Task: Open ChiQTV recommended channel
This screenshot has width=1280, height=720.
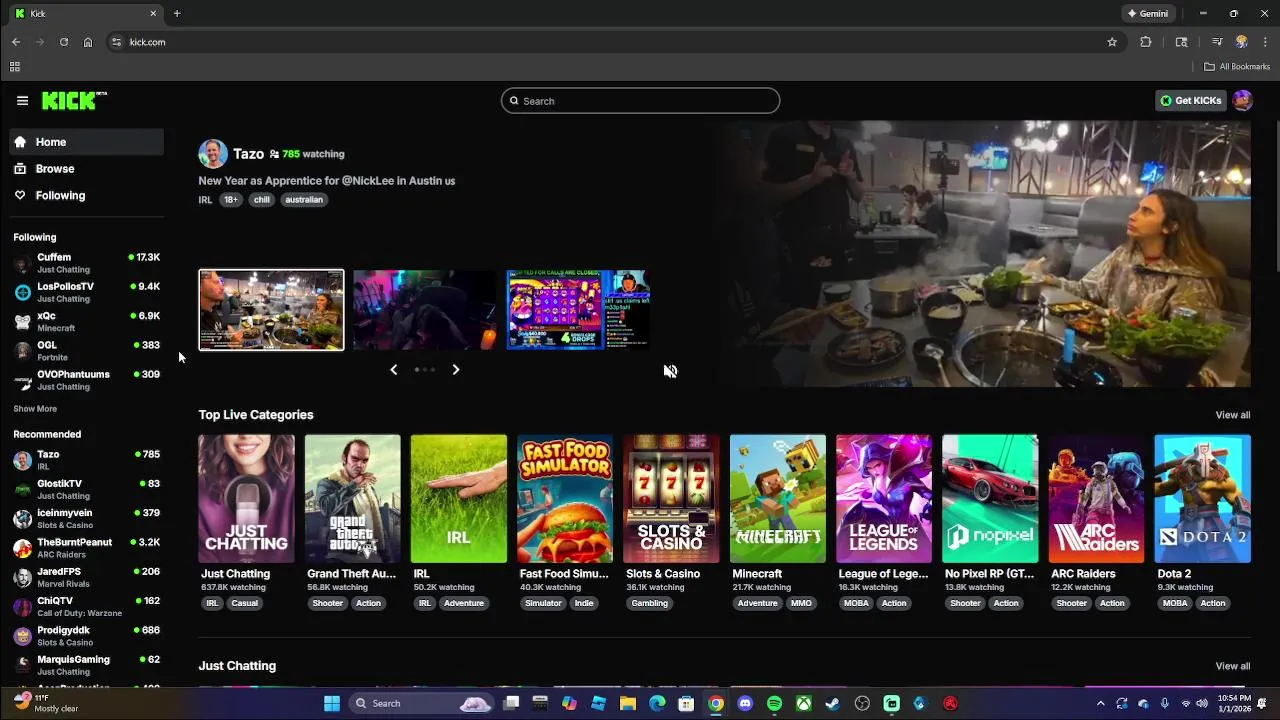Action: 86,606
